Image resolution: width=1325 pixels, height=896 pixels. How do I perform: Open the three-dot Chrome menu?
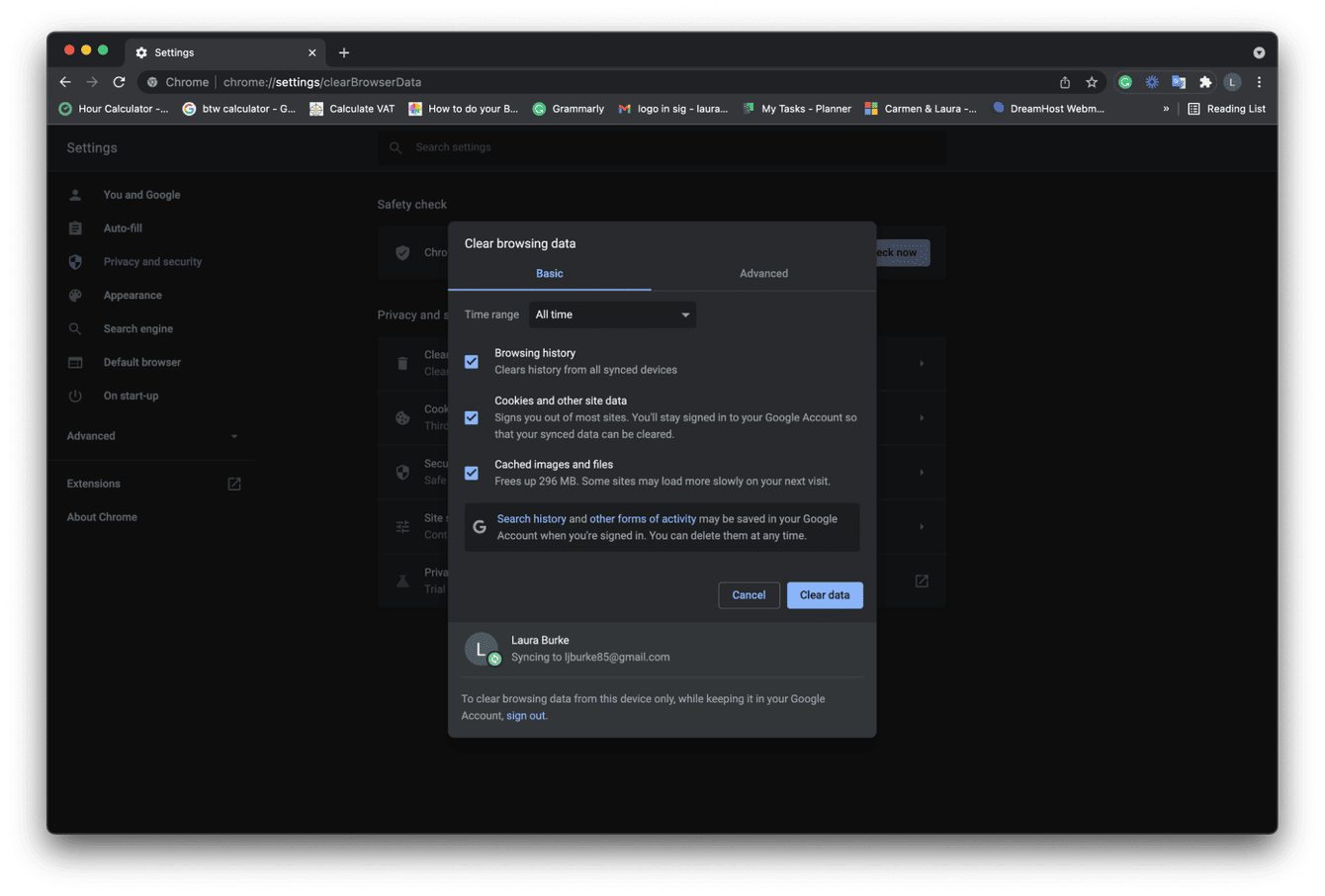1259,82
